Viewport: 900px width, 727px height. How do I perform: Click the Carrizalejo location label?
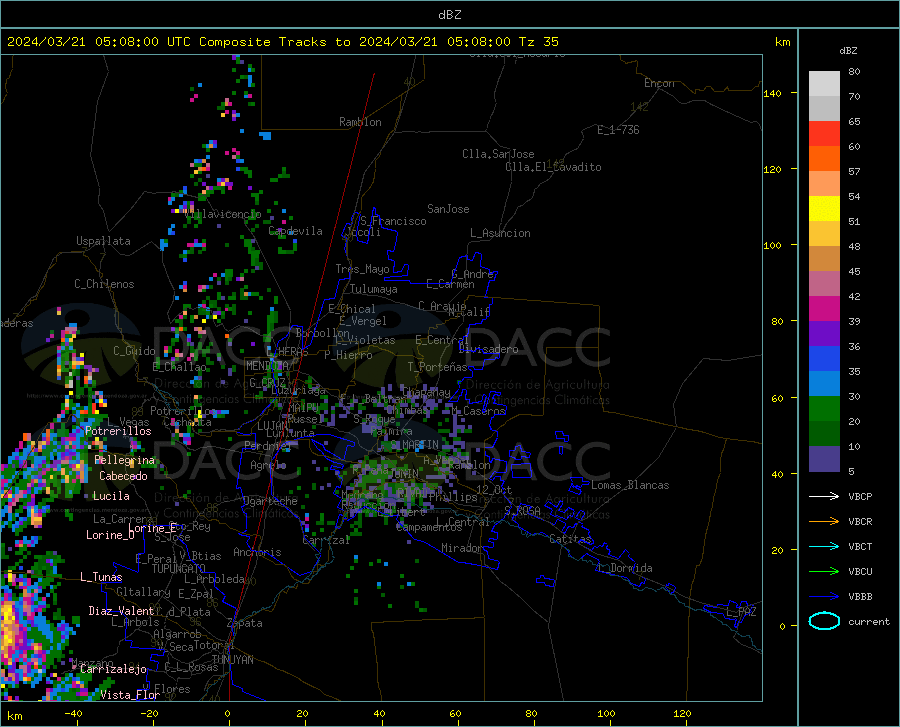(x=113, y=669)
